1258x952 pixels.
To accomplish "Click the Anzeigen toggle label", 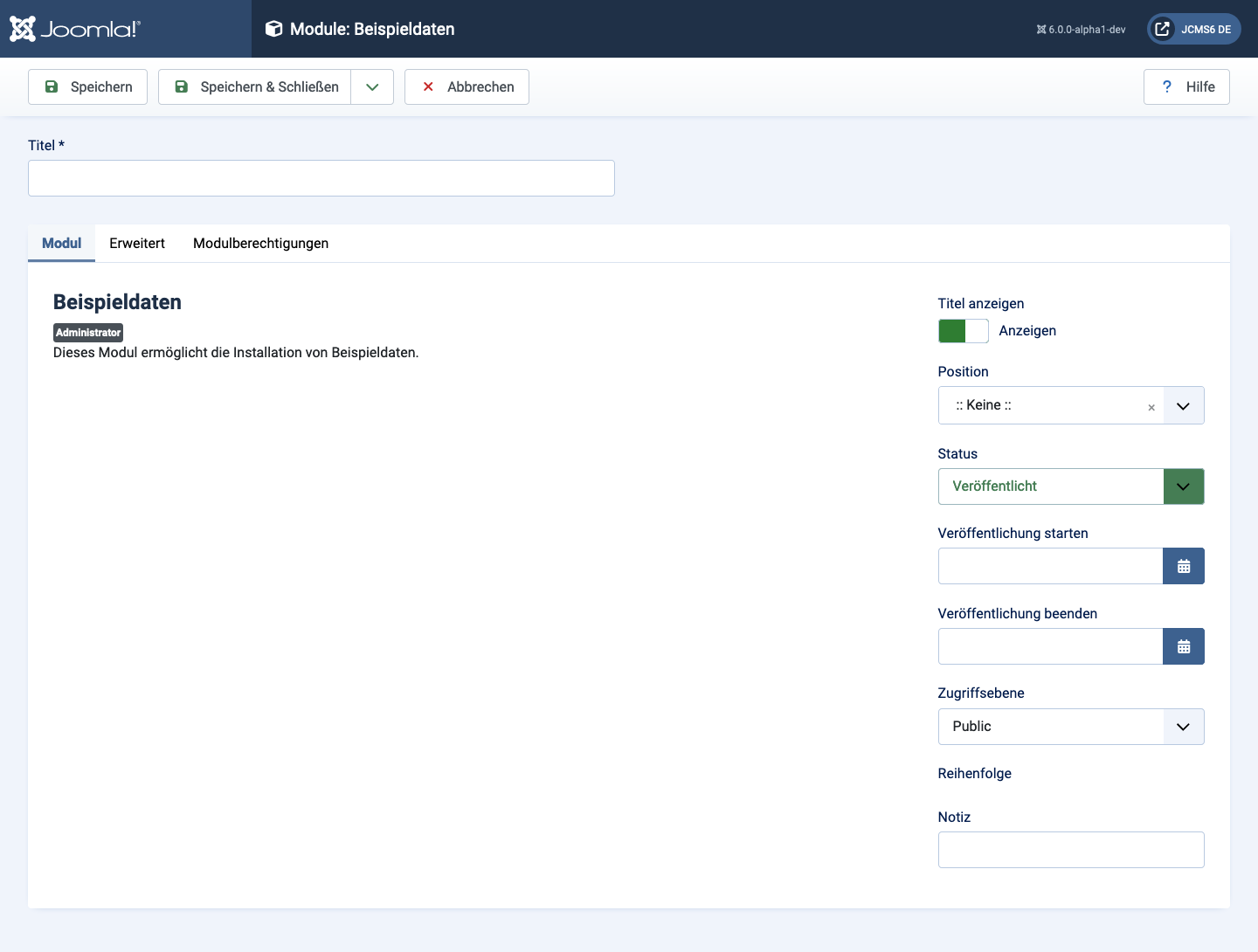I will [x=1027, y=331].
